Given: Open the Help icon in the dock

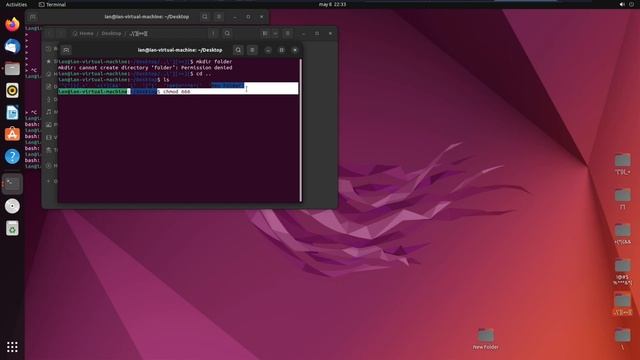Looking at the screenshot, I should [12, 156].
